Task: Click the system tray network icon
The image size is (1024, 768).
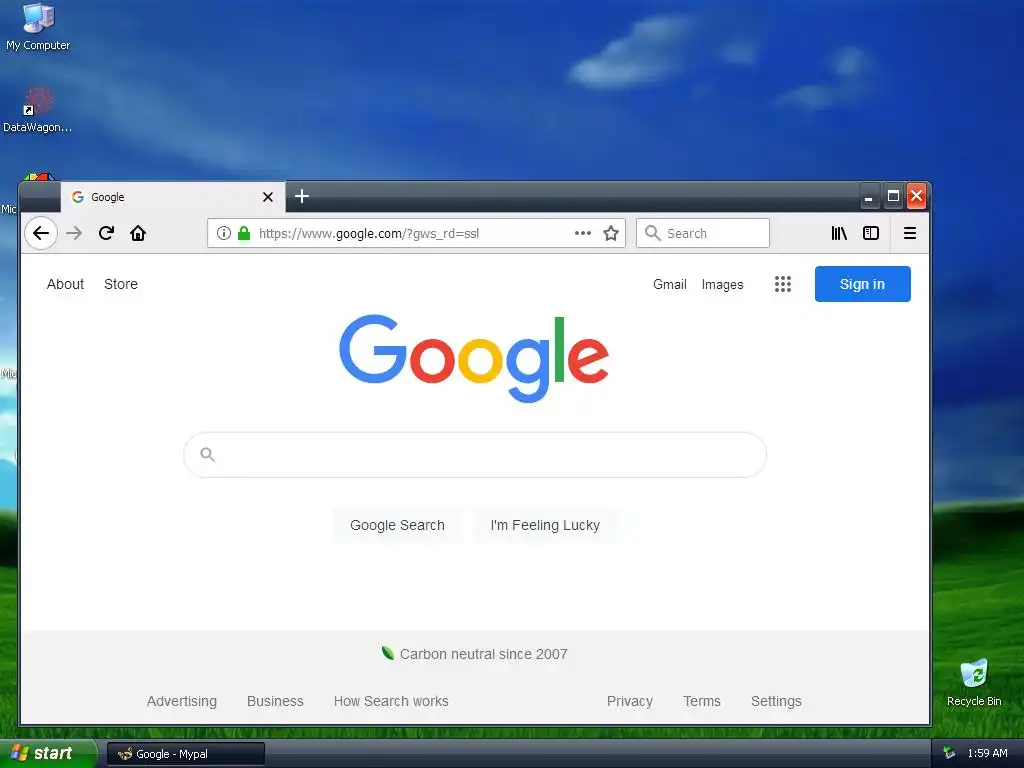Action: click(949, 753)
